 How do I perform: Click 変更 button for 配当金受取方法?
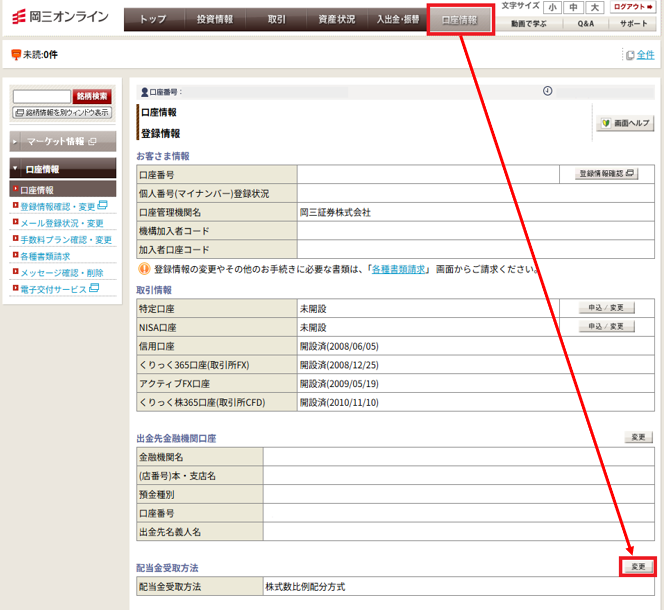(637, 566)
